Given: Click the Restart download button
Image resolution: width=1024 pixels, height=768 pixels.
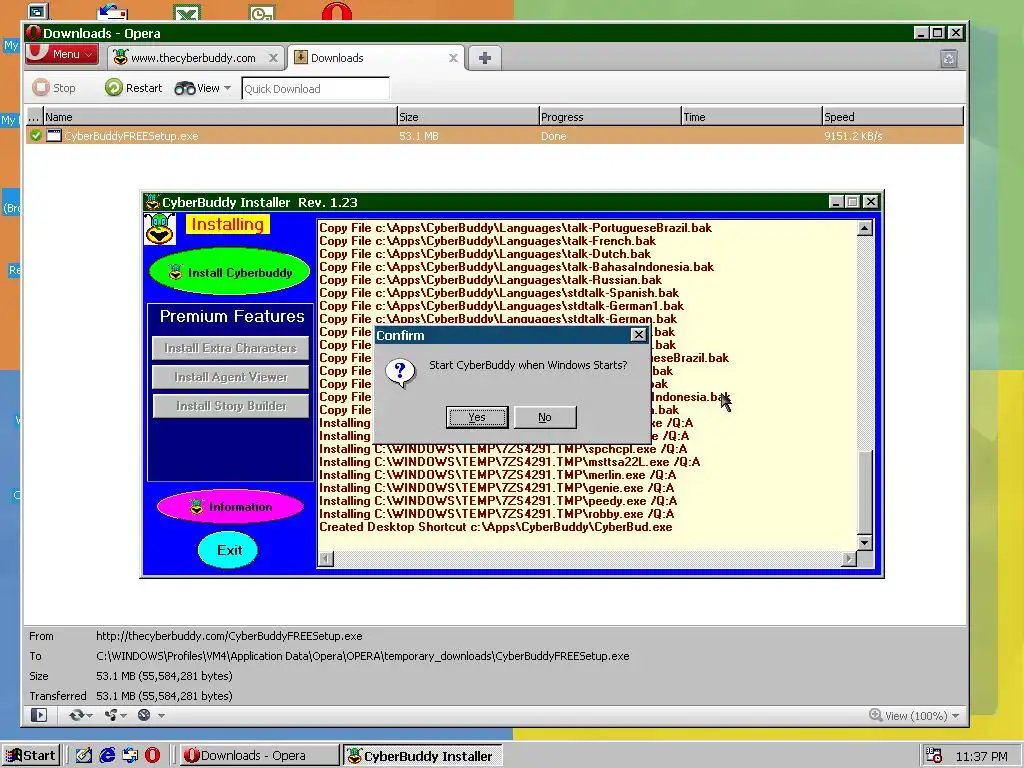Looking at the screenshot, I should pos(134,88).
